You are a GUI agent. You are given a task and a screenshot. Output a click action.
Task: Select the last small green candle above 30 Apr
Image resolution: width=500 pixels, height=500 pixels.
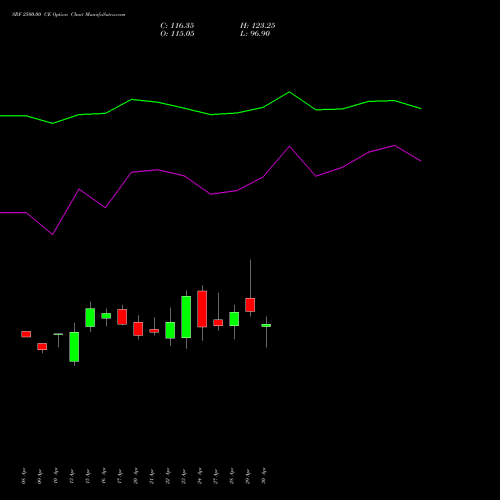266,325
